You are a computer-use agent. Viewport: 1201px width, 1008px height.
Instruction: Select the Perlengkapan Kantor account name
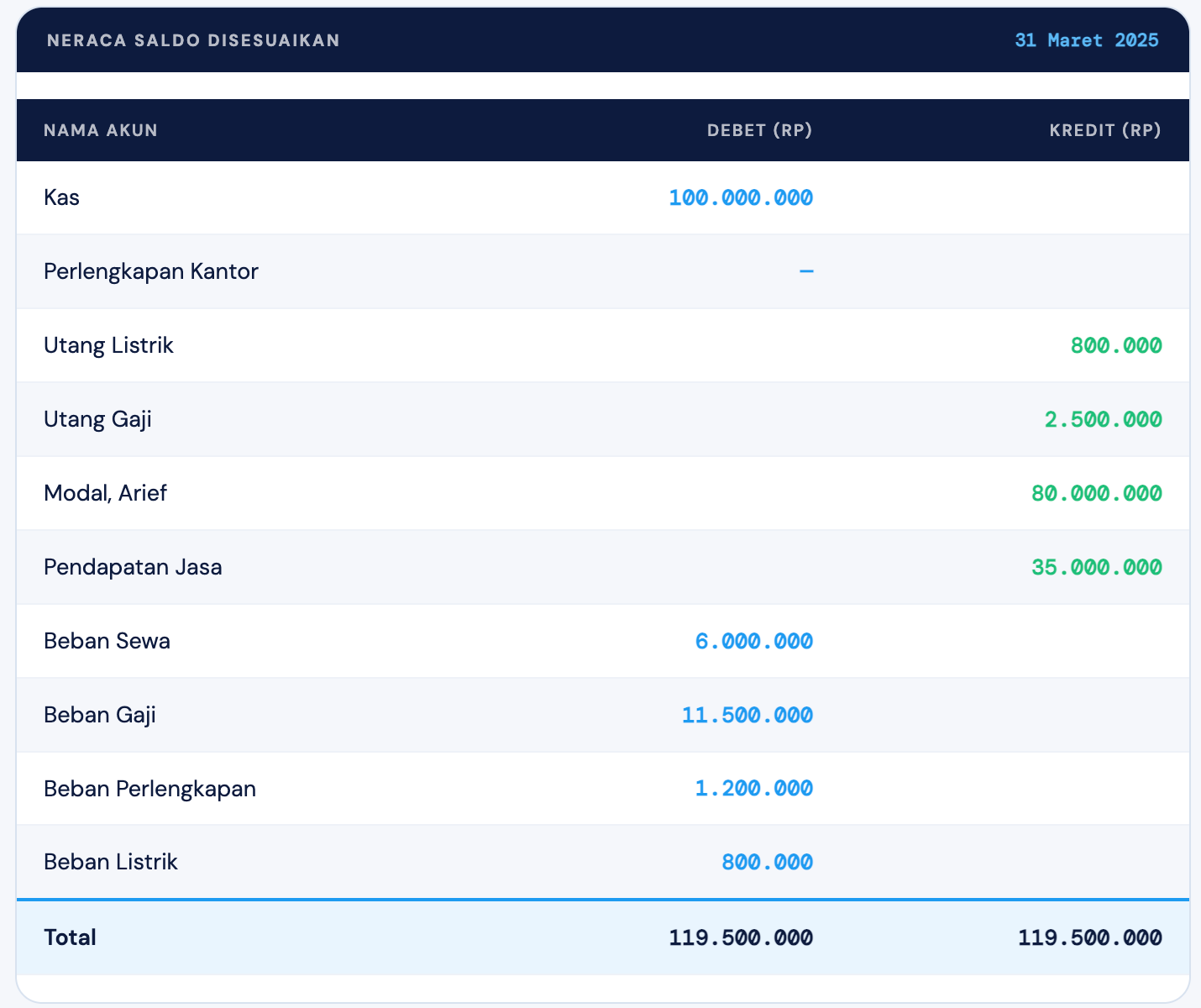click(151, 271)
